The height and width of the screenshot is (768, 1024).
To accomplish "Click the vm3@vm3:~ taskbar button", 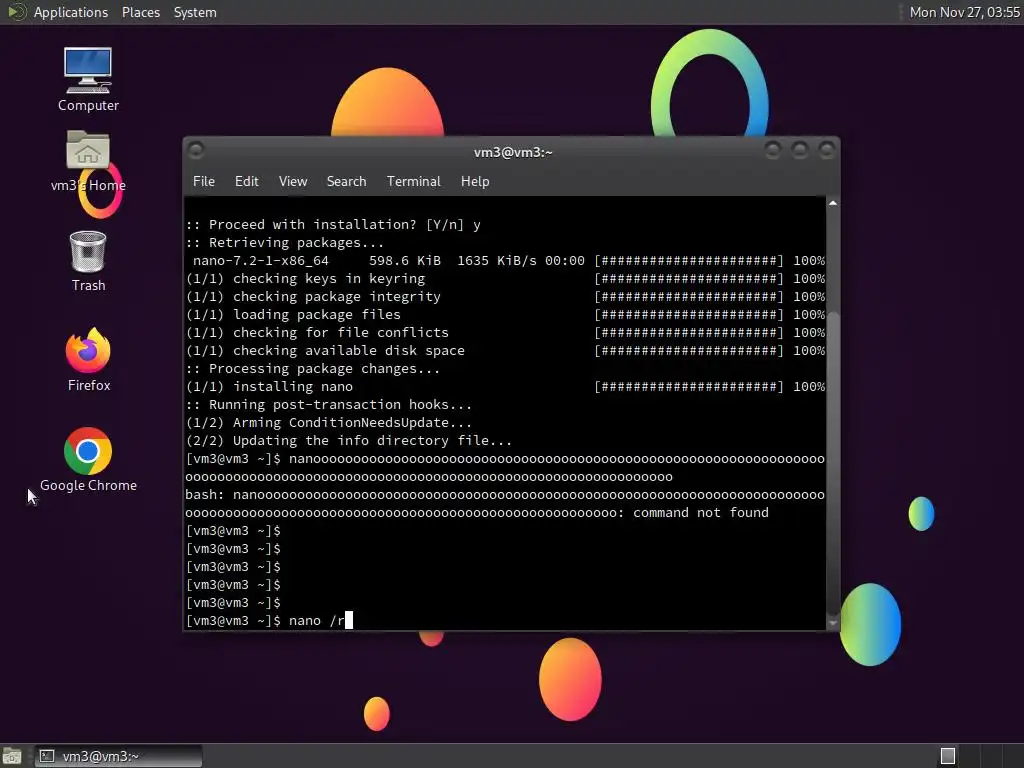I will pyautogui.click(x=118, y=756).
